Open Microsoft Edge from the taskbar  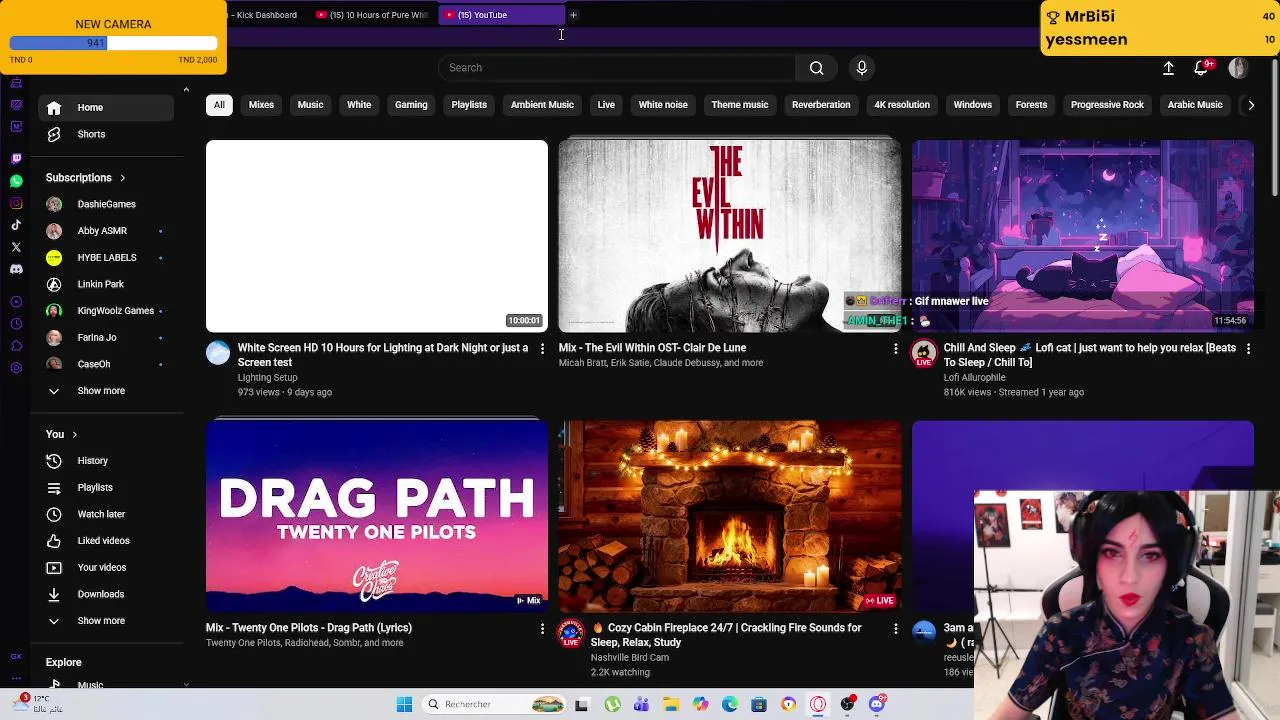tap(730, 704)
